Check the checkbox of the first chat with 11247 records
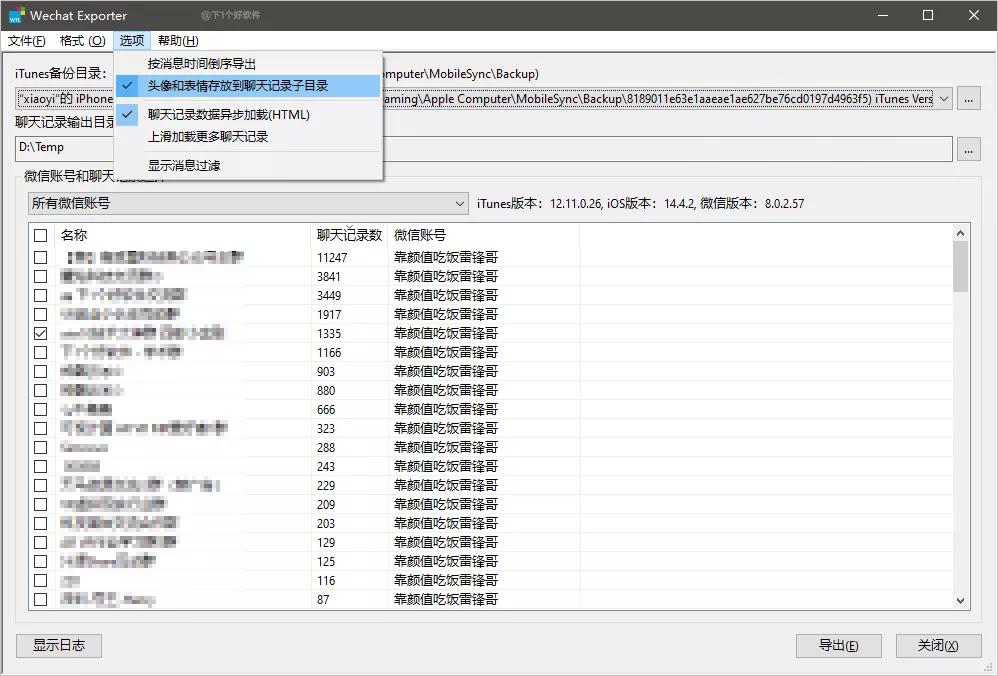The height and width of the screenshot is (676, 998). click(40, 257)
